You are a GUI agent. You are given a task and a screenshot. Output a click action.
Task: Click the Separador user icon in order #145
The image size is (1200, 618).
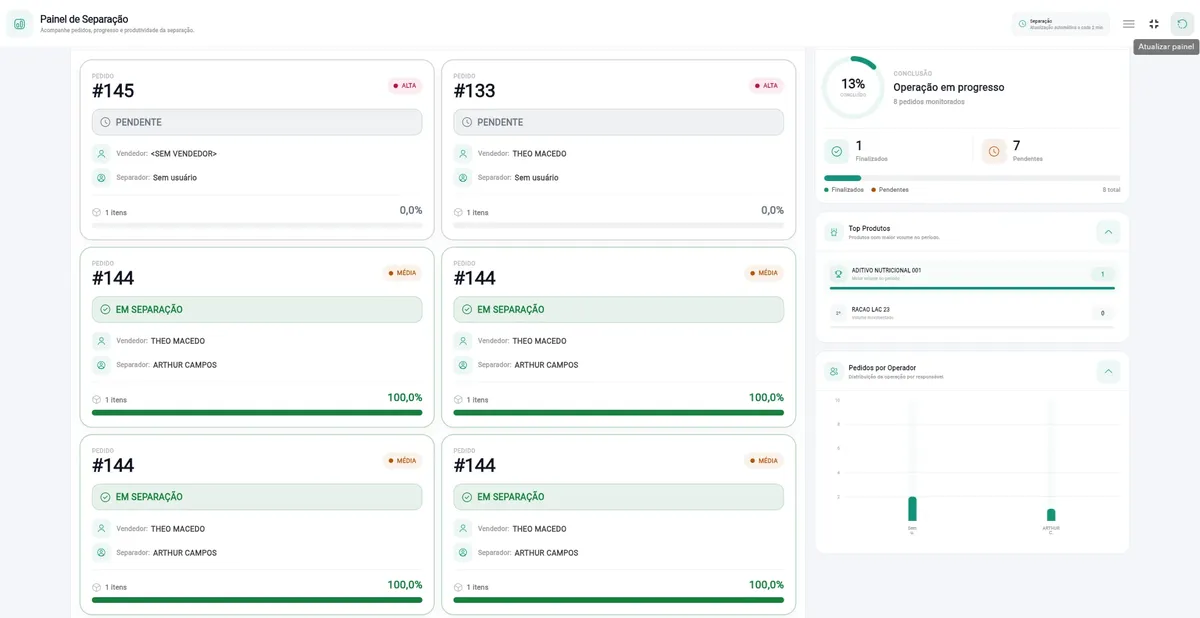tap(101, 178)
